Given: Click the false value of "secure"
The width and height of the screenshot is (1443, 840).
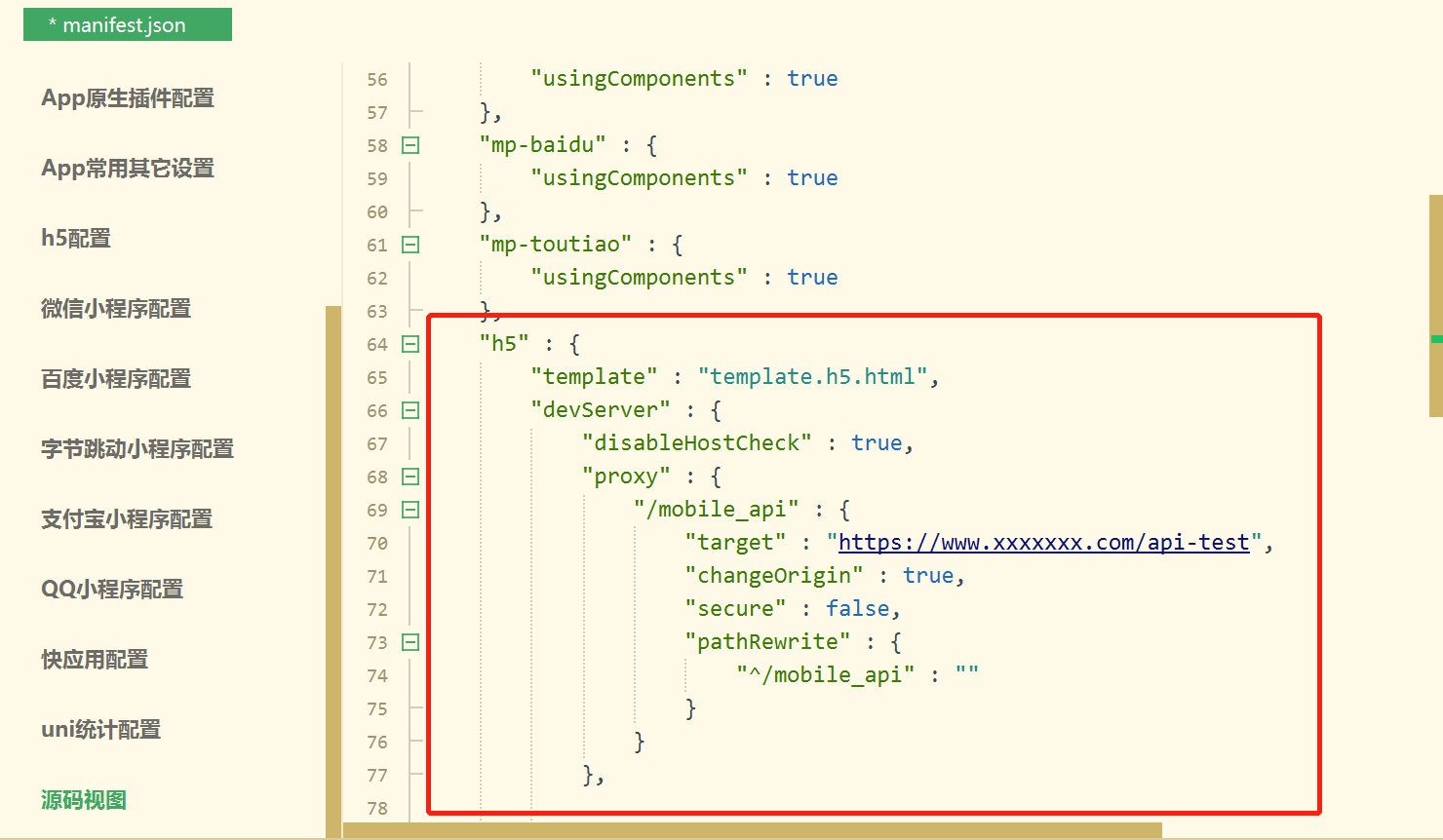Looking at the screenshot, I should (x=858, y=609).
